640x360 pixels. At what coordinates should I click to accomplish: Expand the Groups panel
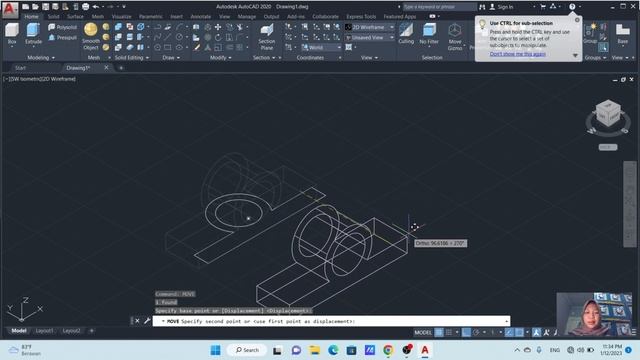[595, 58]
